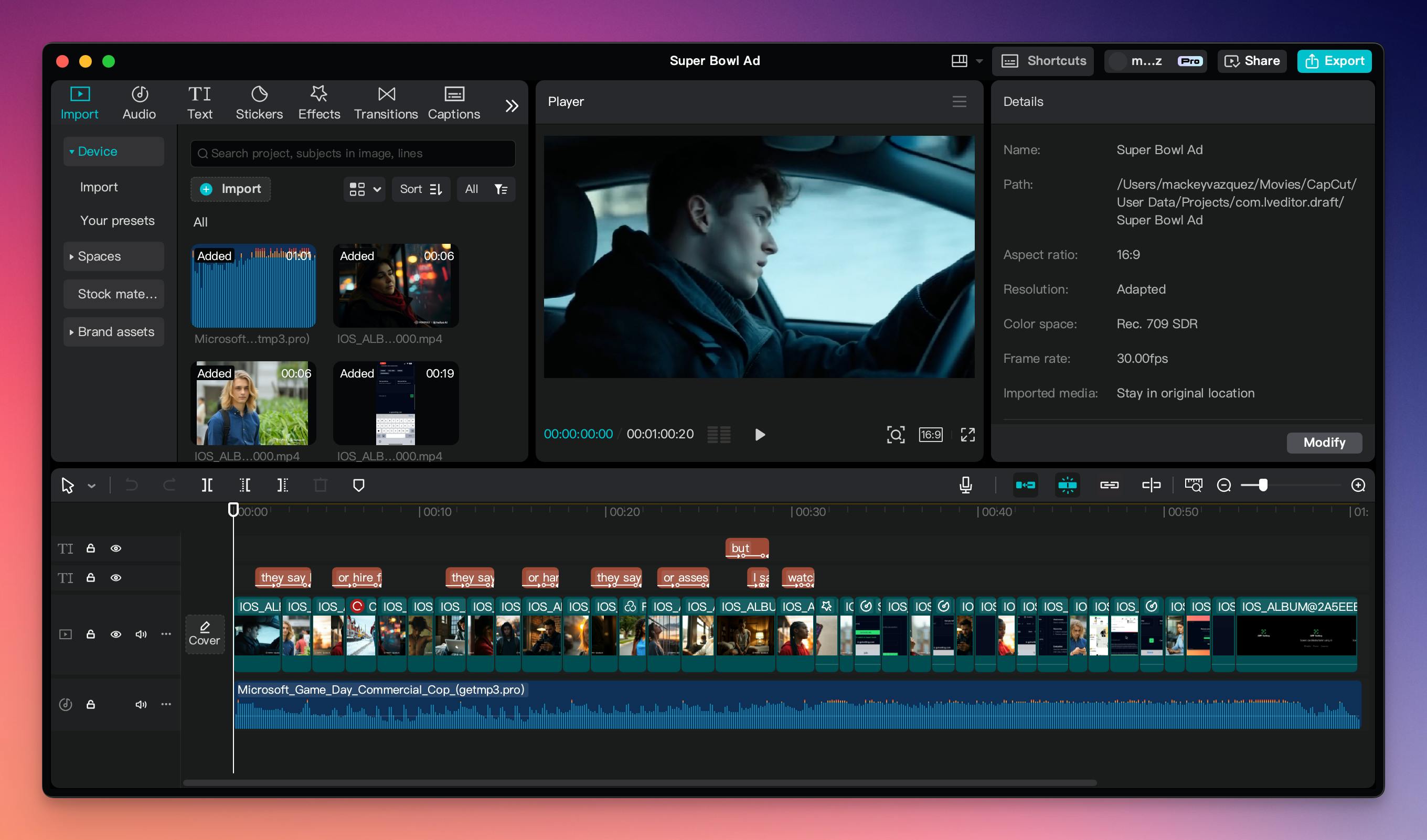1427x840 pixels.
Task: Open the player hamburger menu
Action: [959, 102]
